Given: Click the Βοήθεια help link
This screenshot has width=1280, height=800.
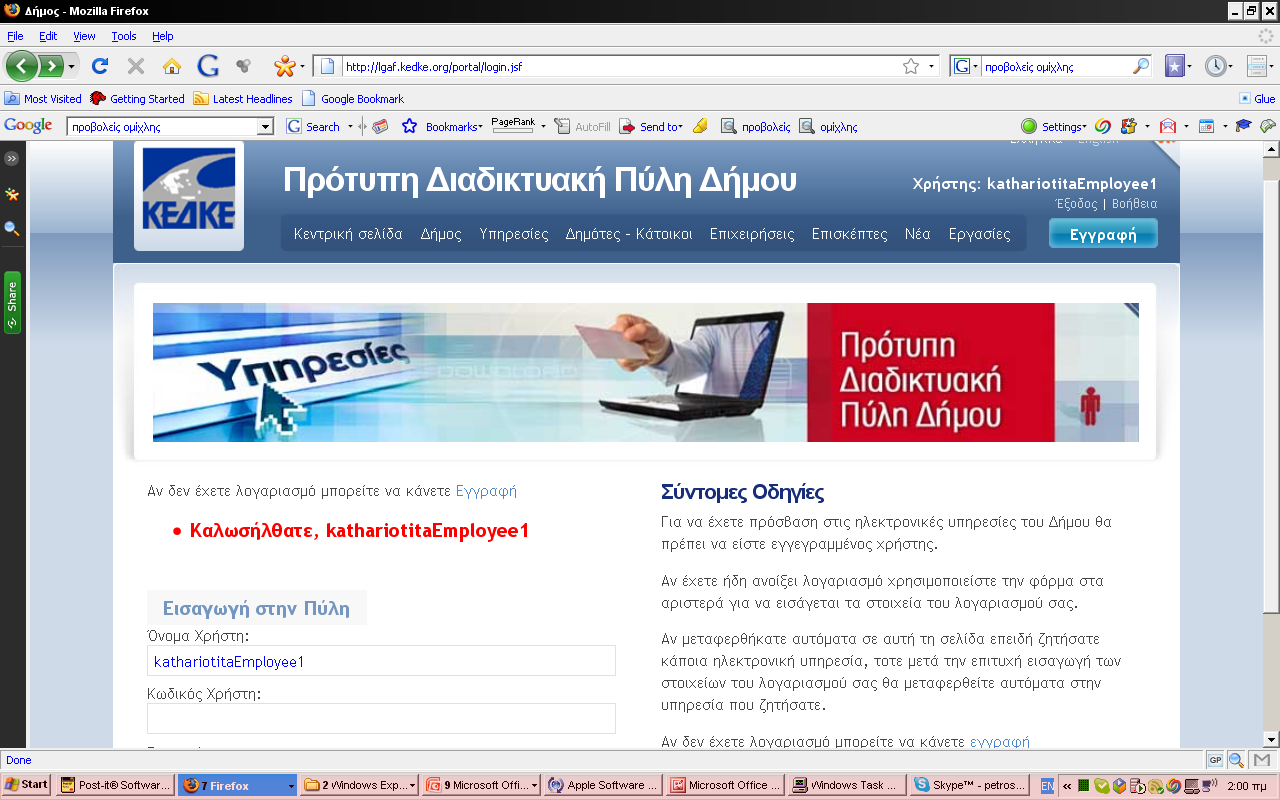Looking at the screenshot, I should (x=1134, y=204).
